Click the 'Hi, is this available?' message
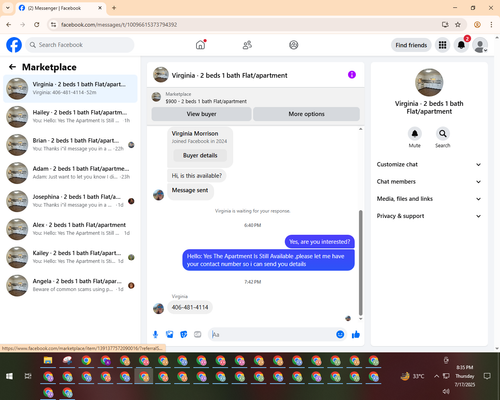 tap(197, 176)
